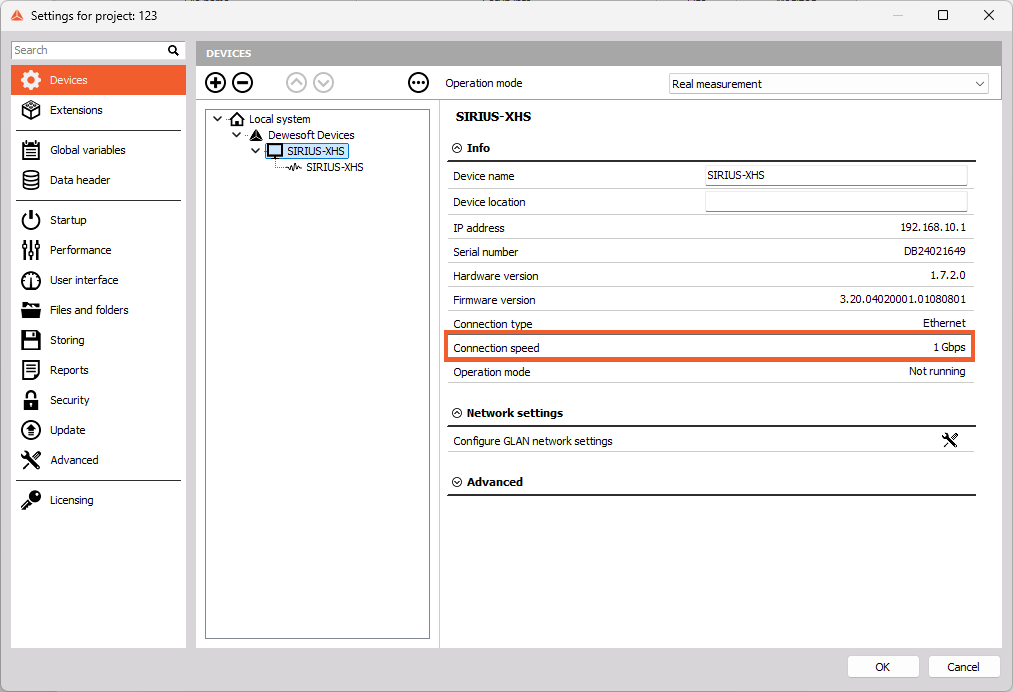Click the hardware version value 1.7.2.0
The image size is (1013, 692).
pyautogui.click(x=948, y=275)
